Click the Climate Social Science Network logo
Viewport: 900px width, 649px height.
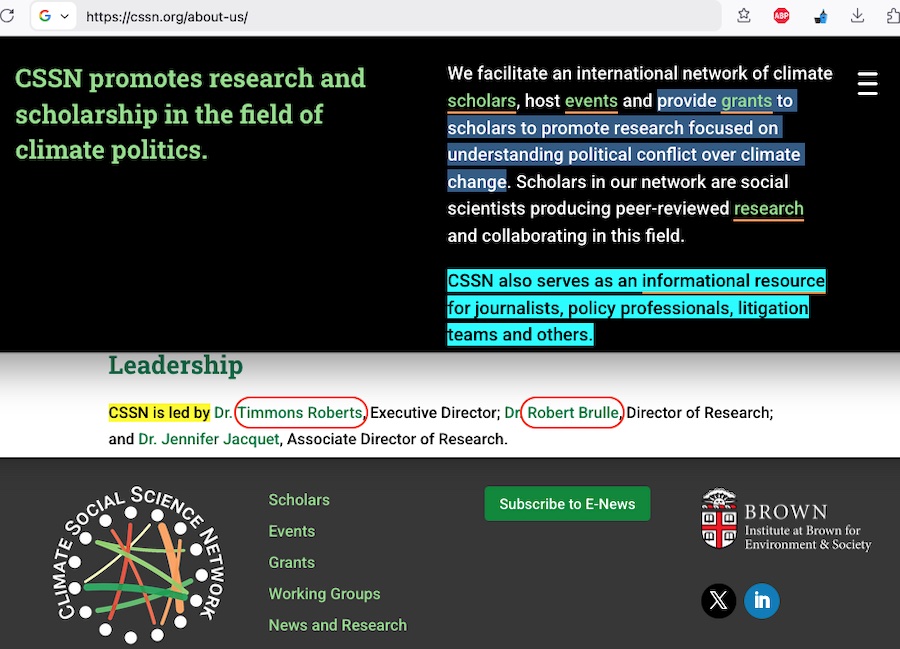tap(139, 565)
